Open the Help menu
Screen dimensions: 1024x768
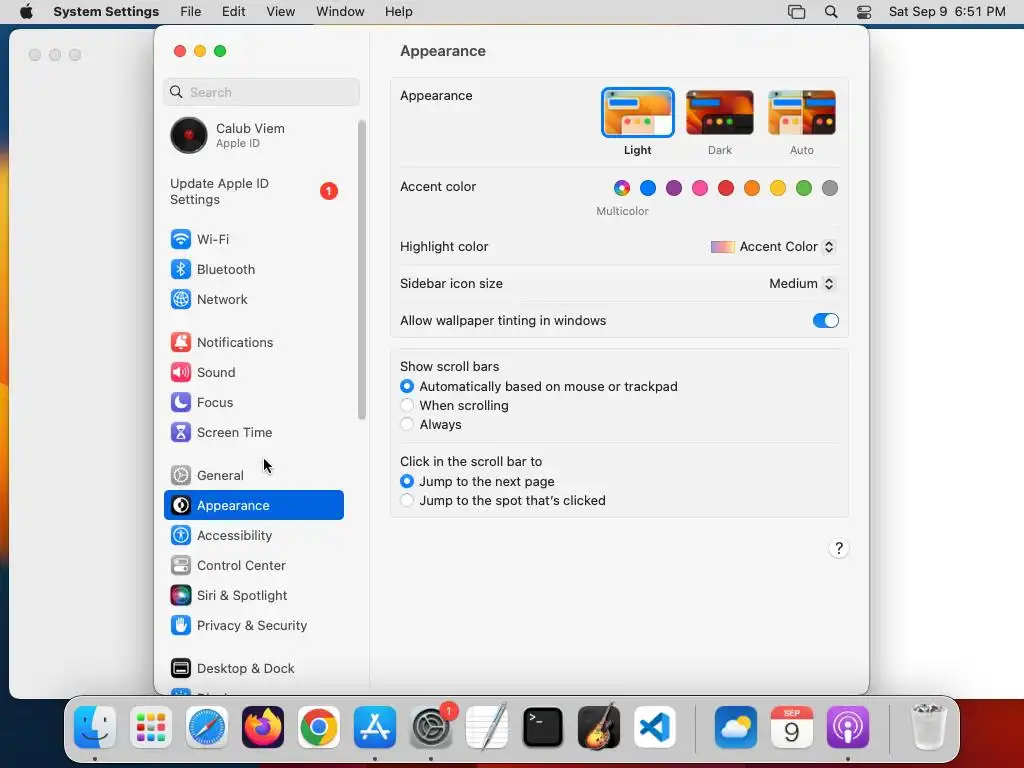tap(398, 12)
